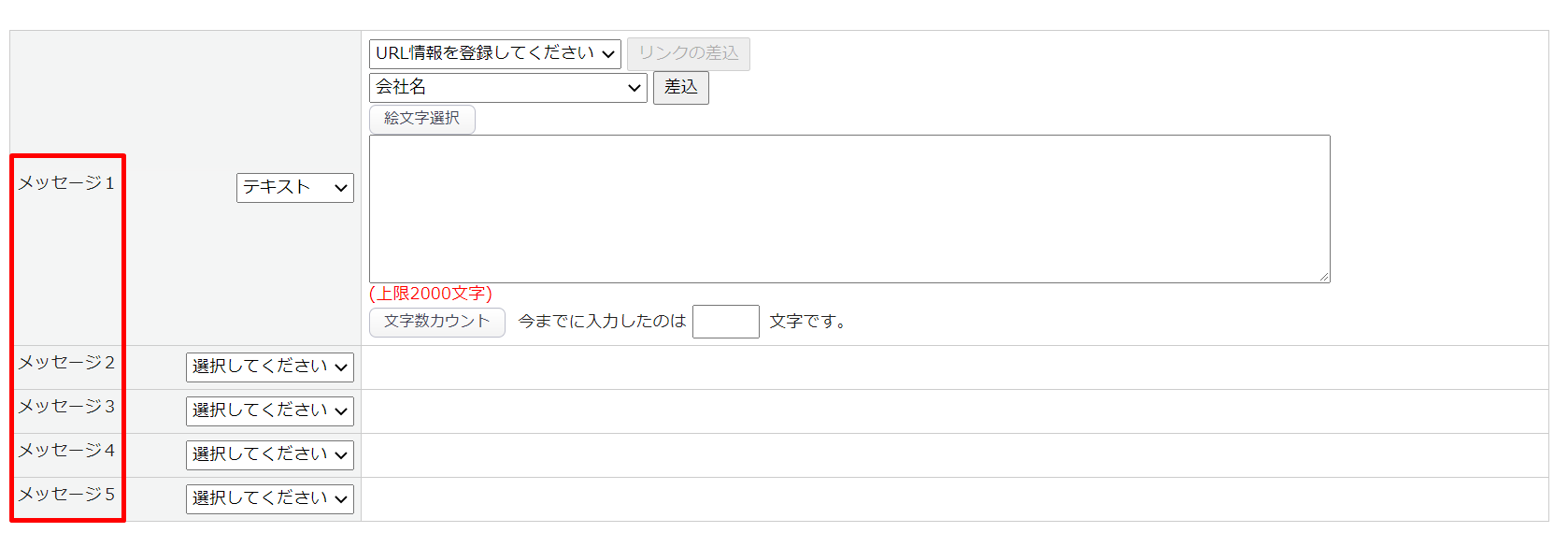This screenshot has width=1568, height=547.
Task: Click the character count result field
Action: (x=725, y=322)
